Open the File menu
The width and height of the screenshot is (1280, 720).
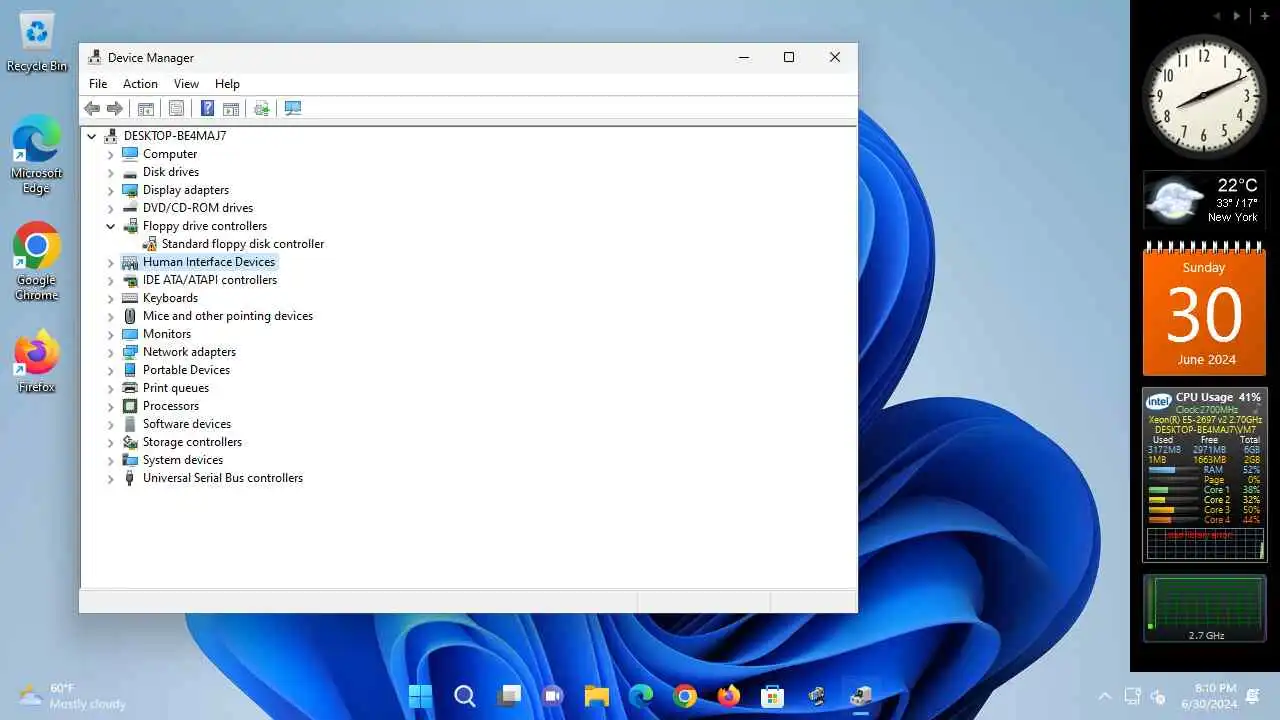pos(98,84)
